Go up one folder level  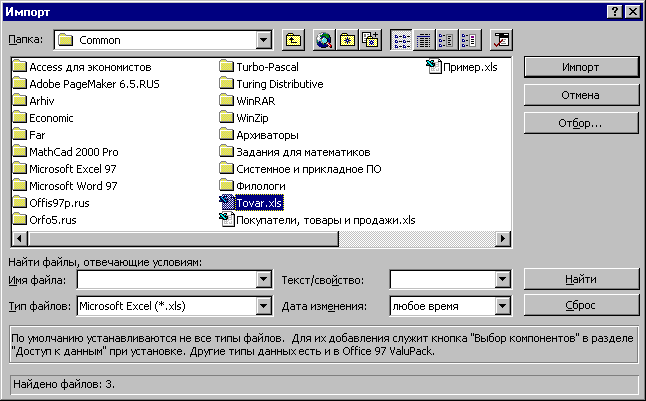pyautogui.click(x=293, y=40)
